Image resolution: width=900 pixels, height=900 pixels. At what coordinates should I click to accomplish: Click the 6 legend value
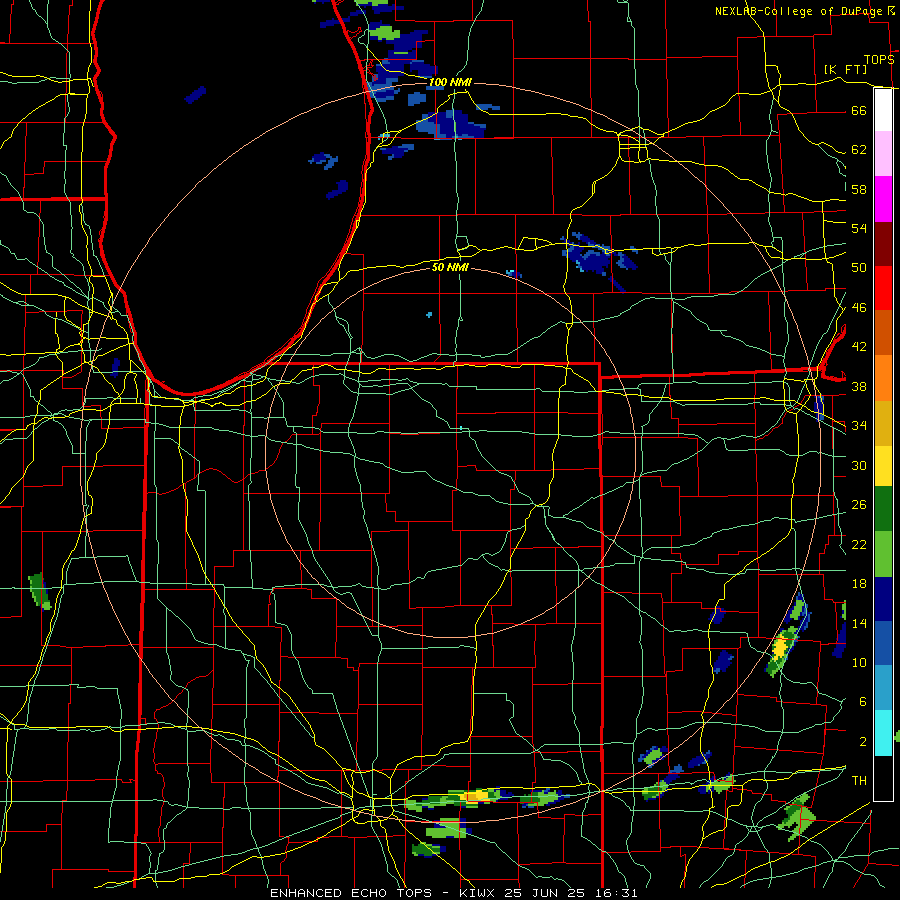point(862,701)
